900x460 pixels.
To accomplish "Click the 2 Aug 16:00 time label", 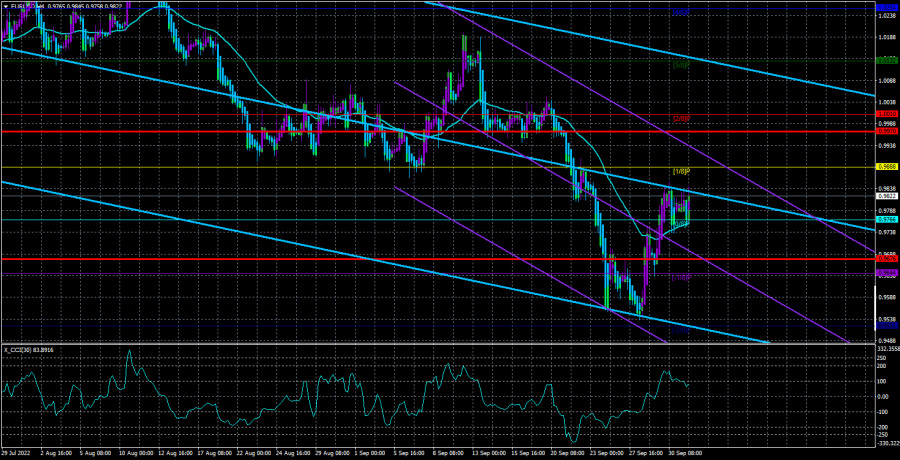I will [x=56, y=454].
